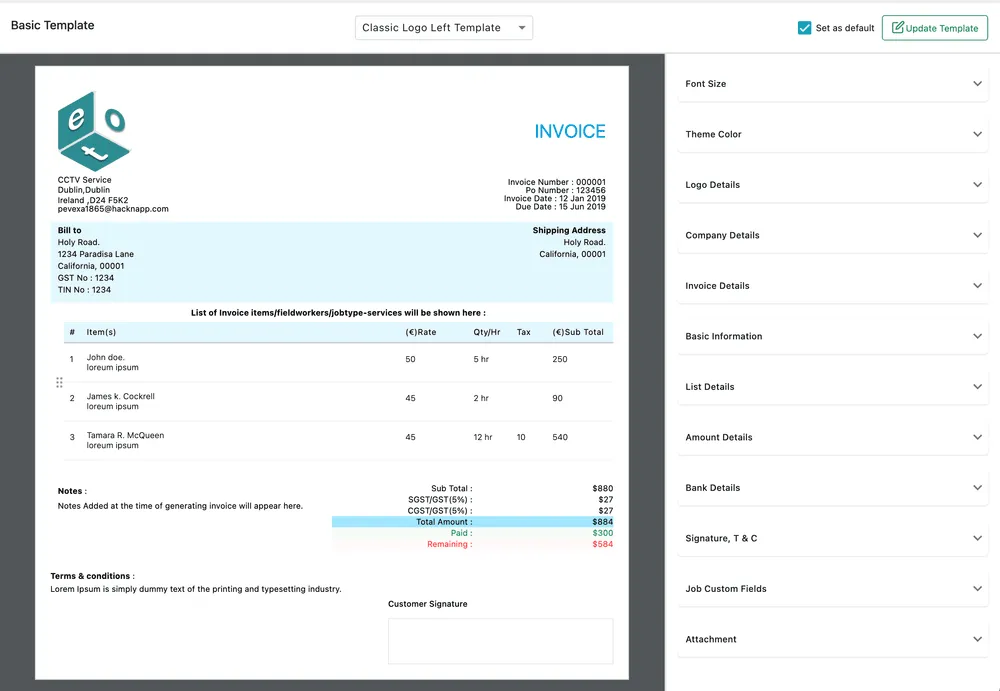This screenshot has width=1000, height=691.
Task: Expand the Signature, T & C section
Action: [x=833, y=538]
